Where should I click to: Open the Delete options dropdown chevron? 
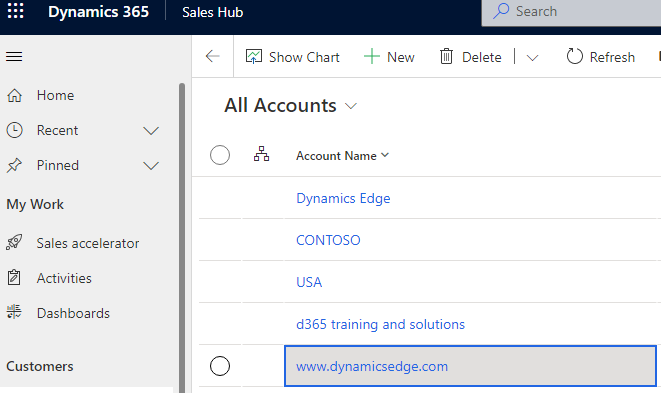[532, 58]
